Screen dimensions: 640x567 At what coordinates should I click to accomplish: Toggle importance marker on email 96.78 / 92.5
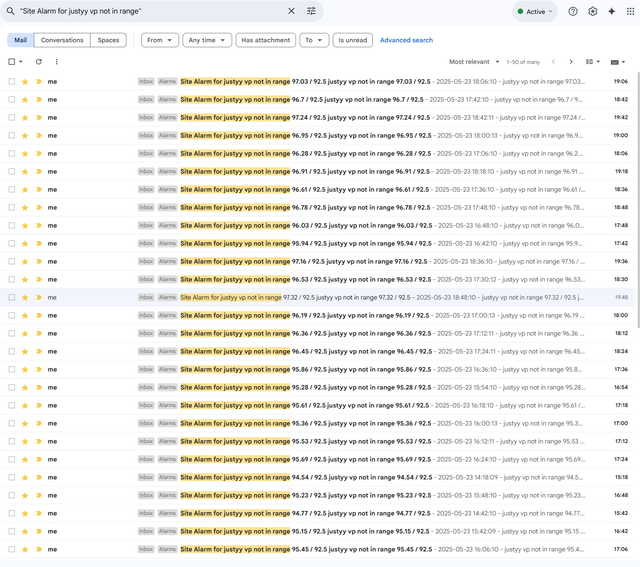pos(39,207)
